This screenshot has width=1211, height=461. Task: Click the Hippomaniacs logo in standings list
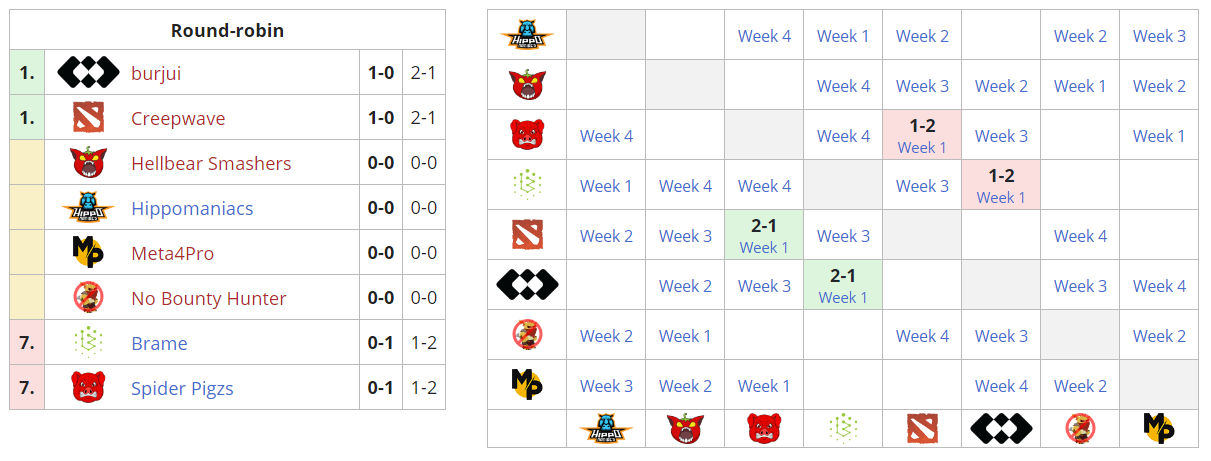click(88, 208)
